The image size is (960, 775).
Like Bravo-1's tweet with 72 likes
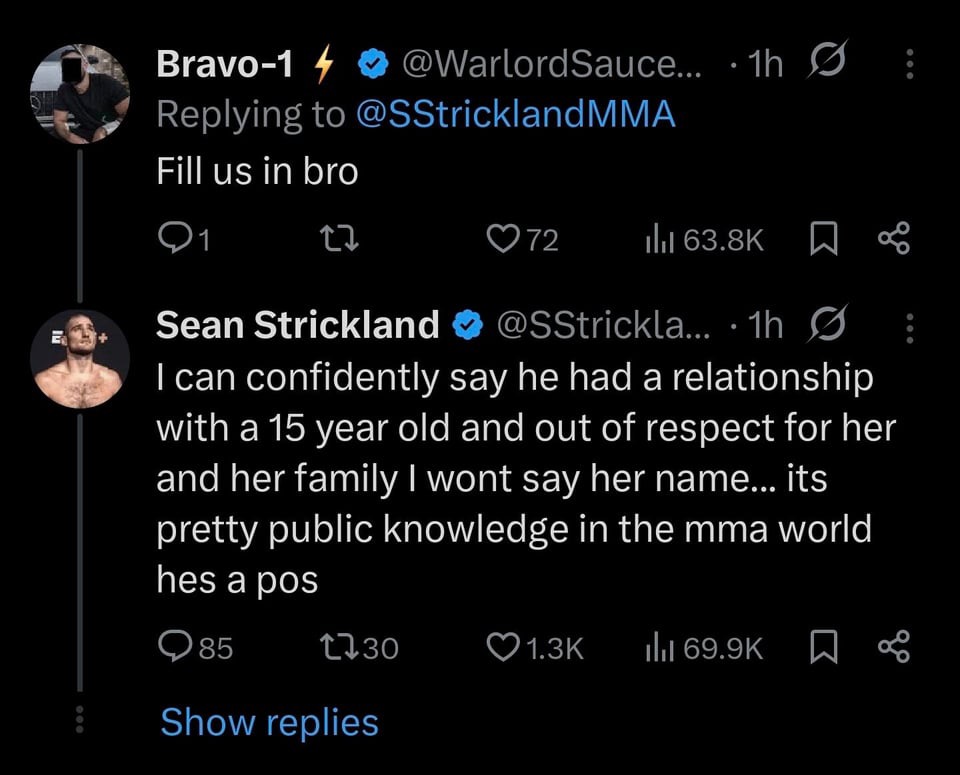pos(498,239)
